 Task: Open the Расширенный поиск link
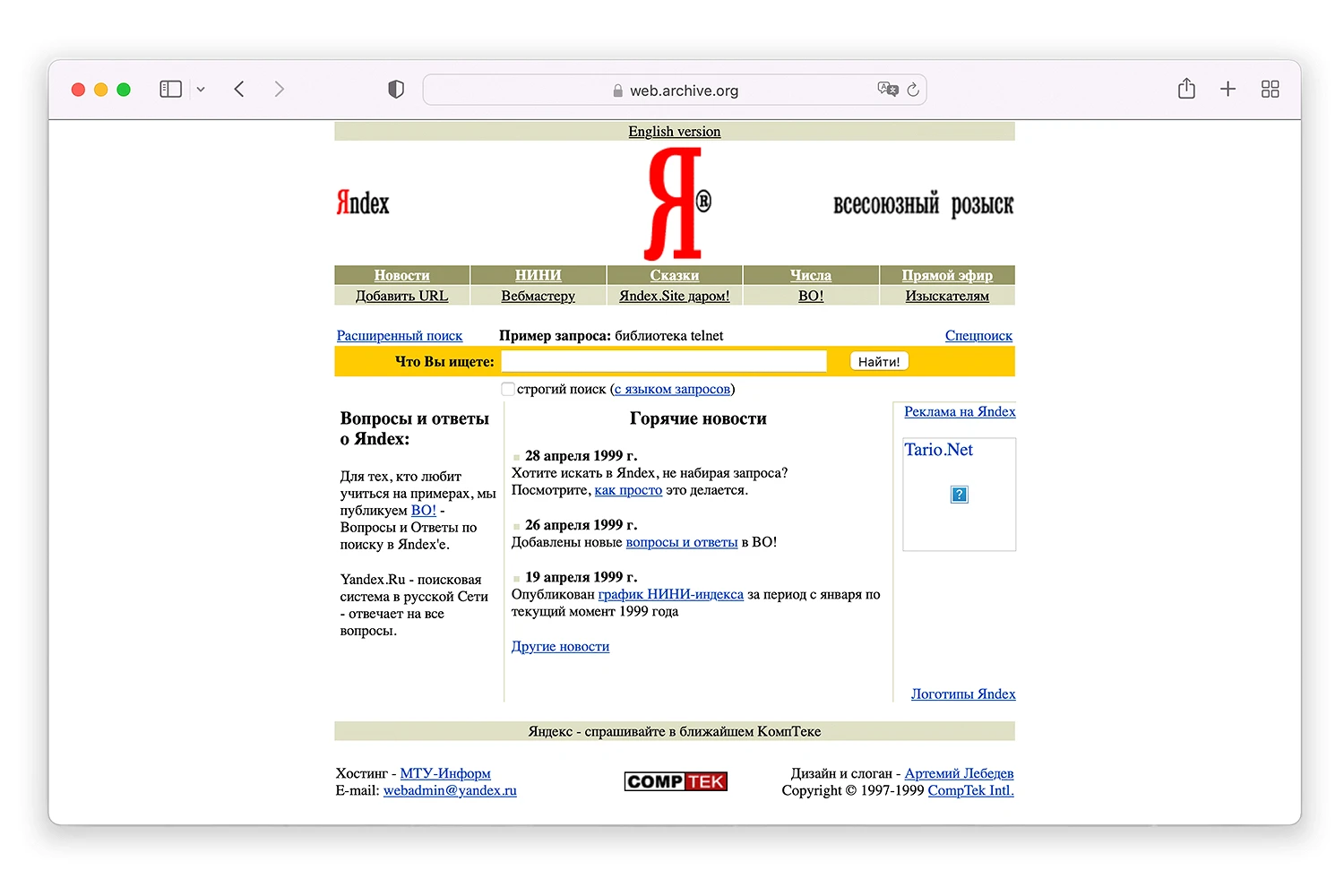pyautogui.click(x=400, y=335)
